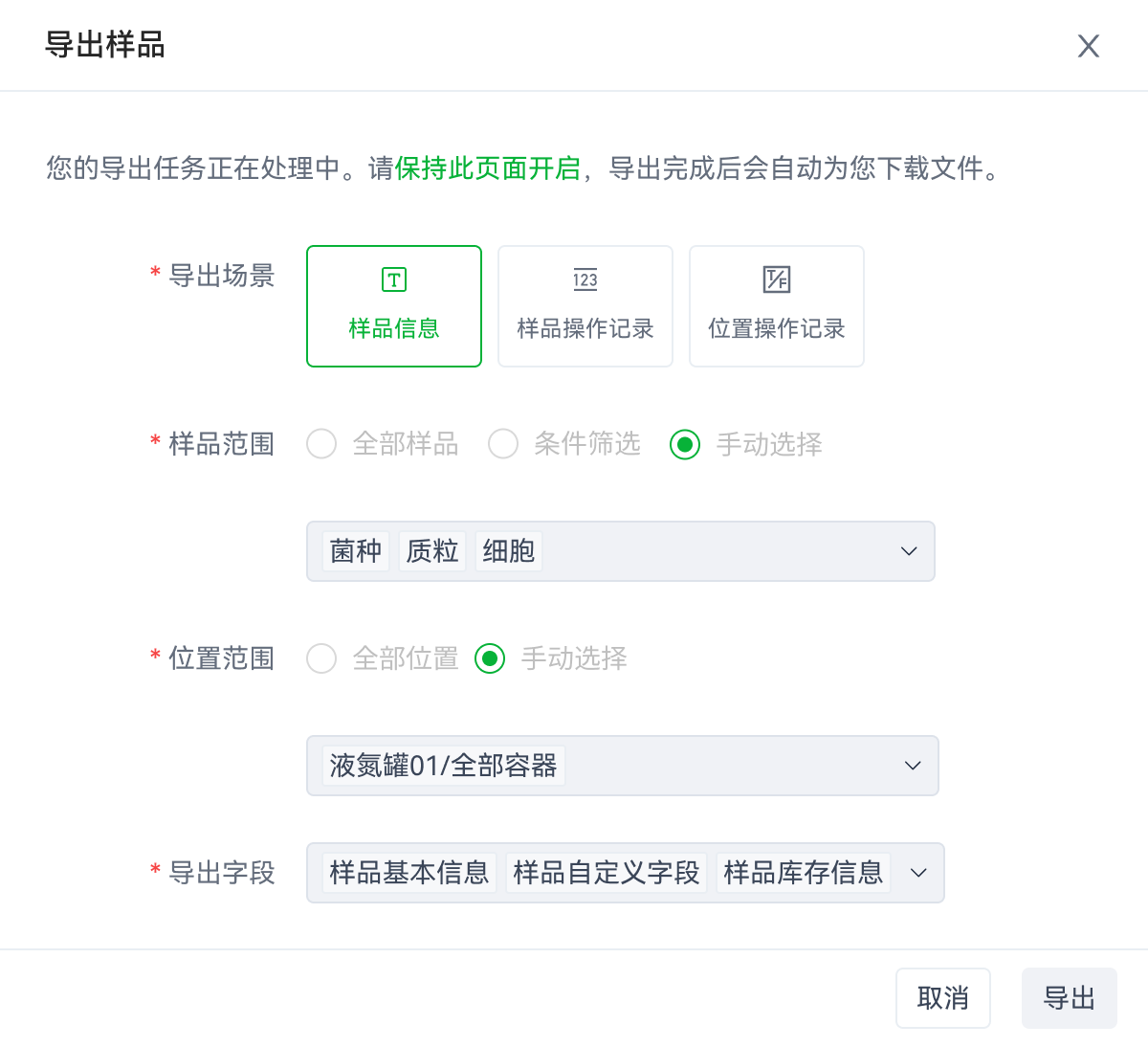This screenshot has width=1148, height=1047.
Task: Click the chart icon on 位置操作记录 card
Action: click(776, 279)
